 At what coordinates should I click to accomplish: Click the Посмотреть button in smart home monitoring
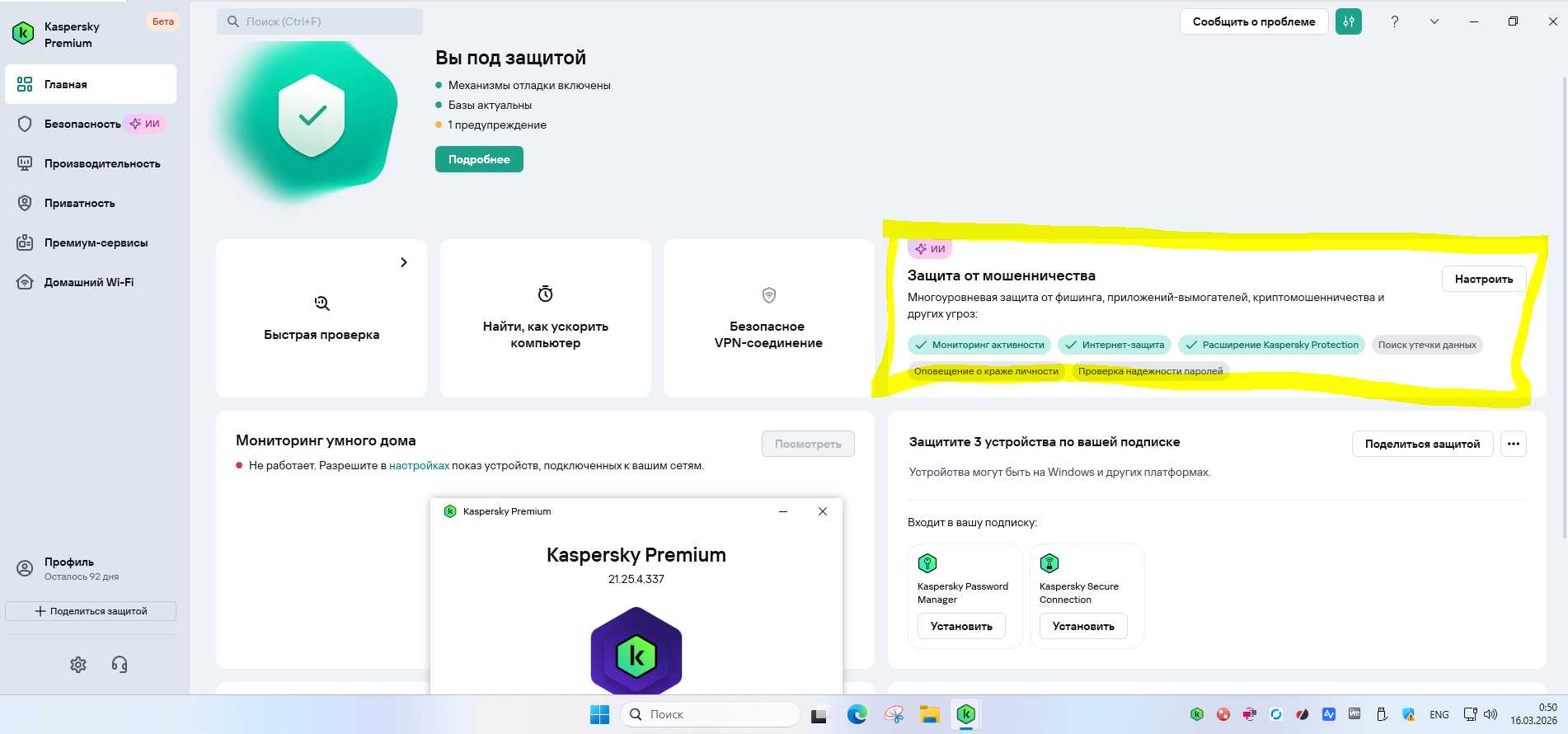808,444
